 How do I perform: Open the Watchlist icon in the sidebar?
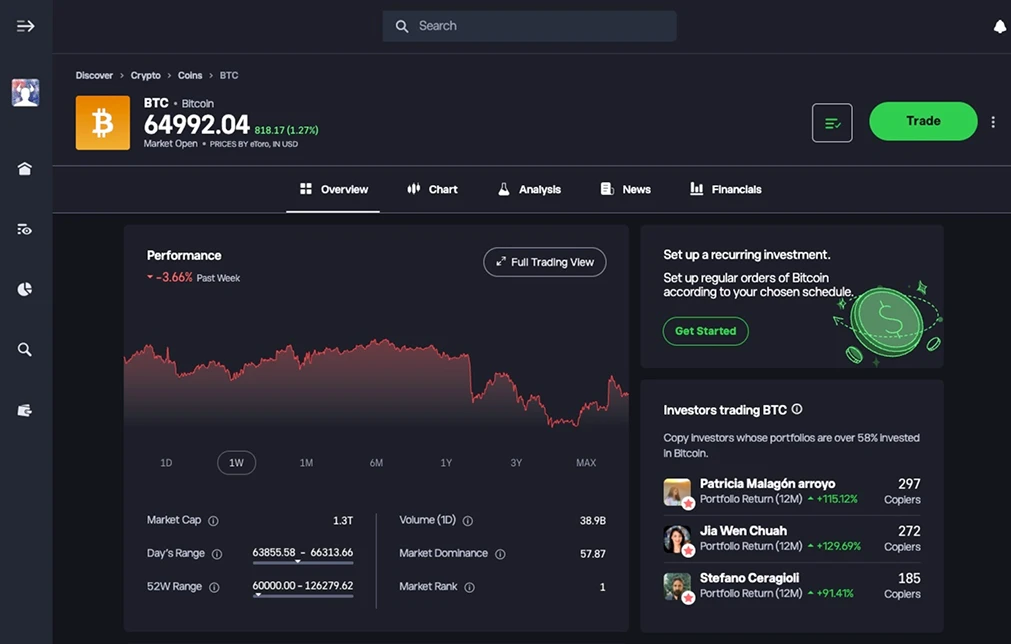pos(25,228)
